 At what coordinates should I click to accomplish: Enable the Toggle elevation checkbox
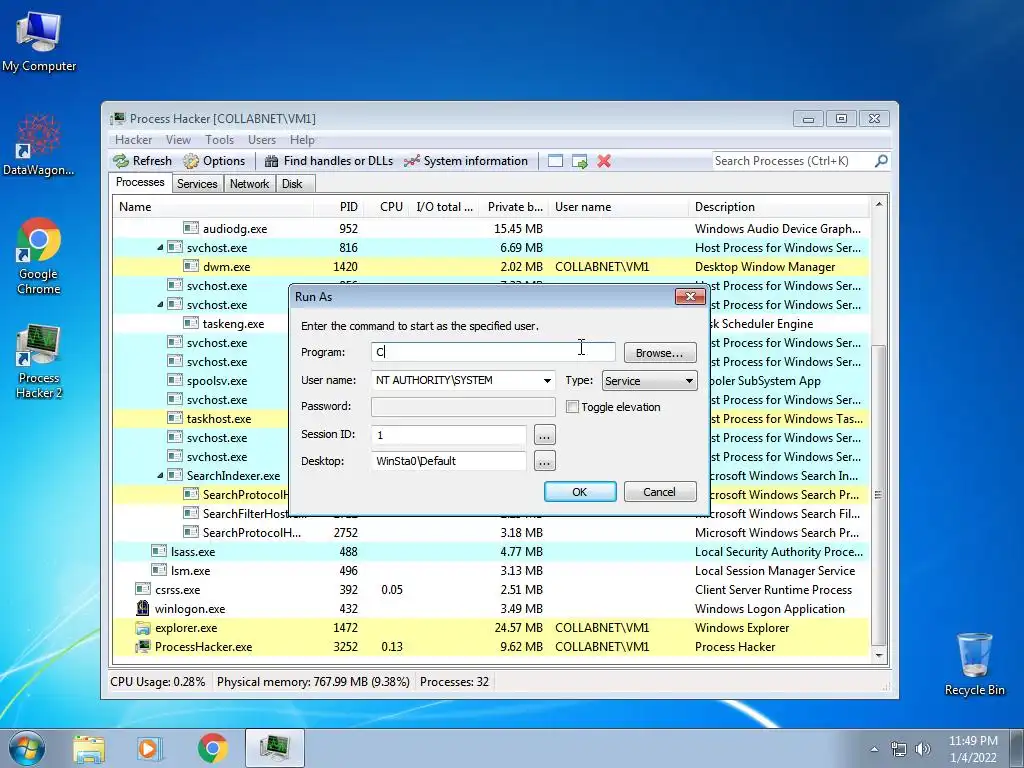click(573, 407)
